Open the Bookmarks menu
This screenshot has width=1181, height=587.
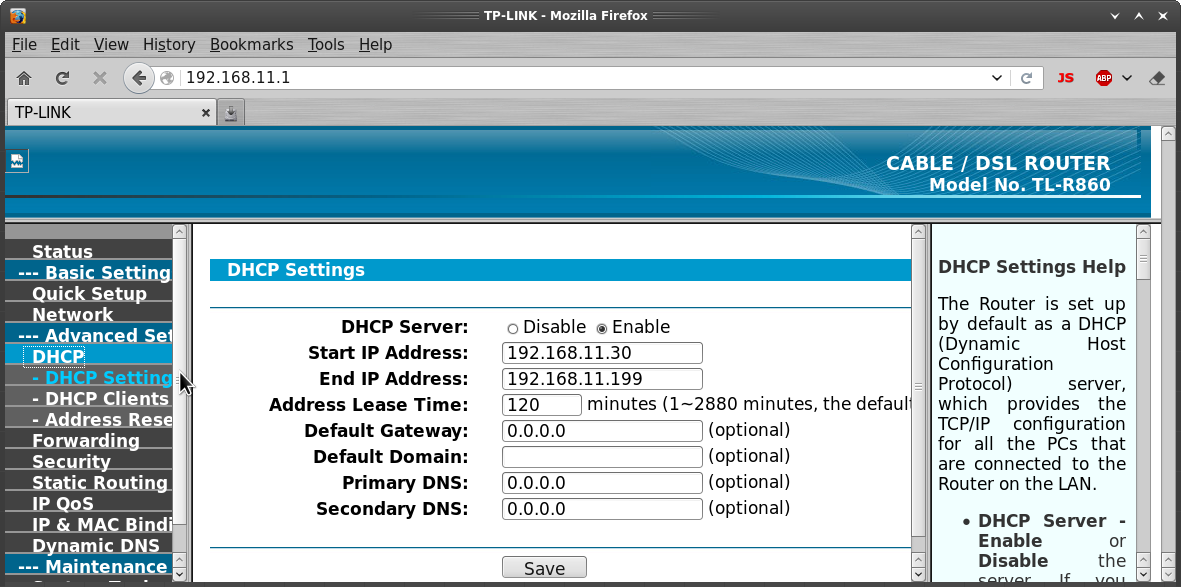coord(251,45)
